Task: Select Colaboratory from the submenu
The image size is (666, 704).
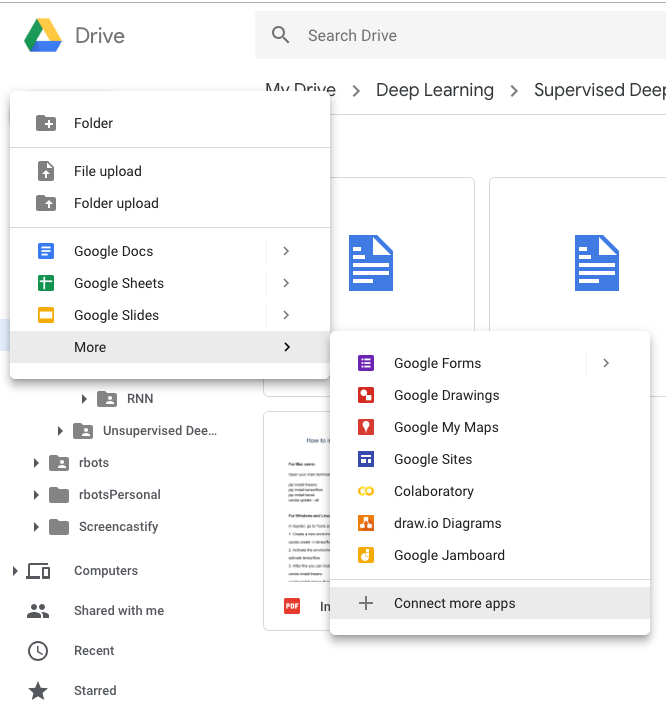Action: coord(490,491)
